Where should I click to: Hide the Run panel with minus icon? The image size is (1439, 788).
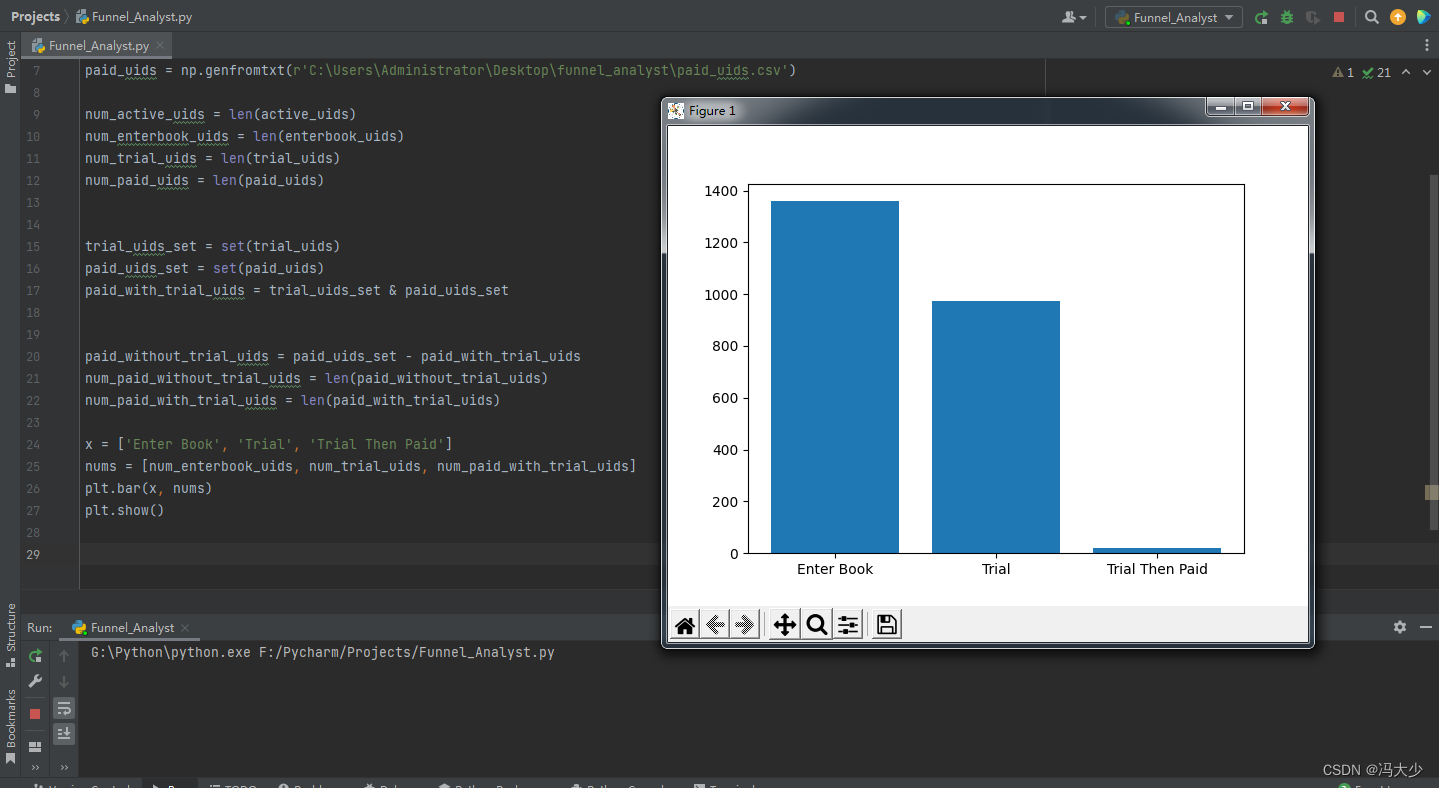[x=1425, y=627]
